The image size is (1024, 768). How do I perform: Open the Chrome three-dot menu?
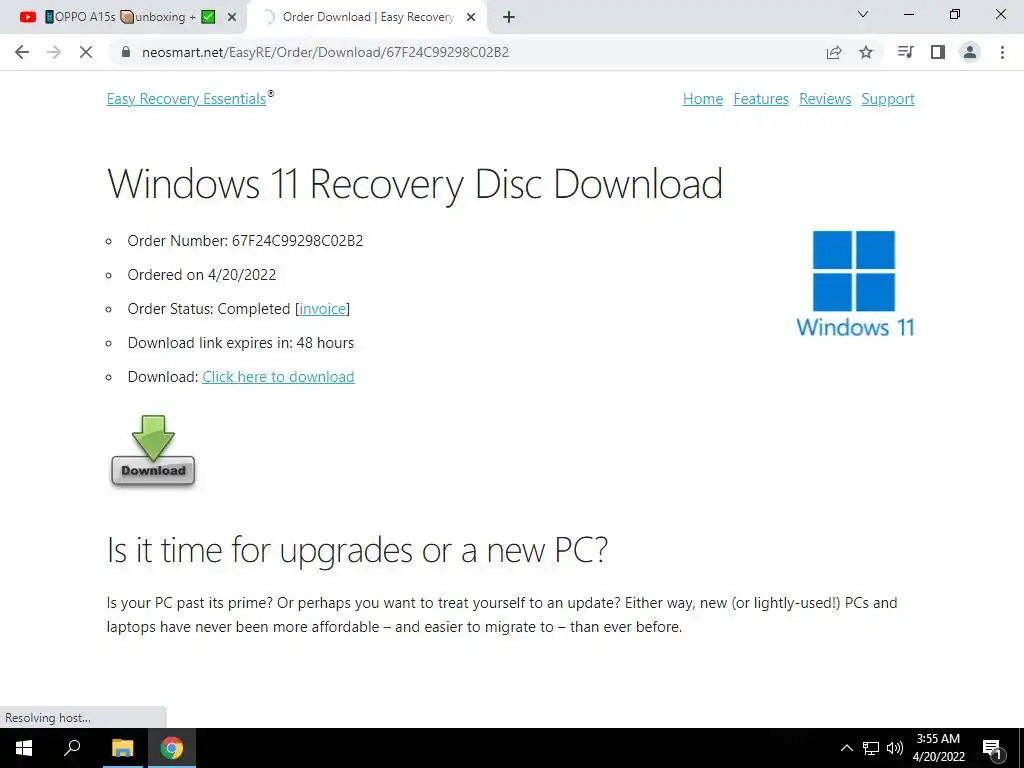1002,52
